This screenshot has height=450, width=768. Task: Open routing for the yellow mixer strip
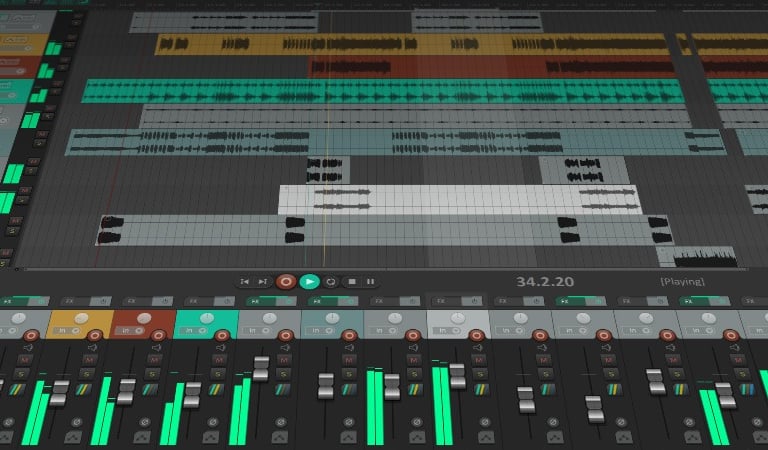pos(84,390)
